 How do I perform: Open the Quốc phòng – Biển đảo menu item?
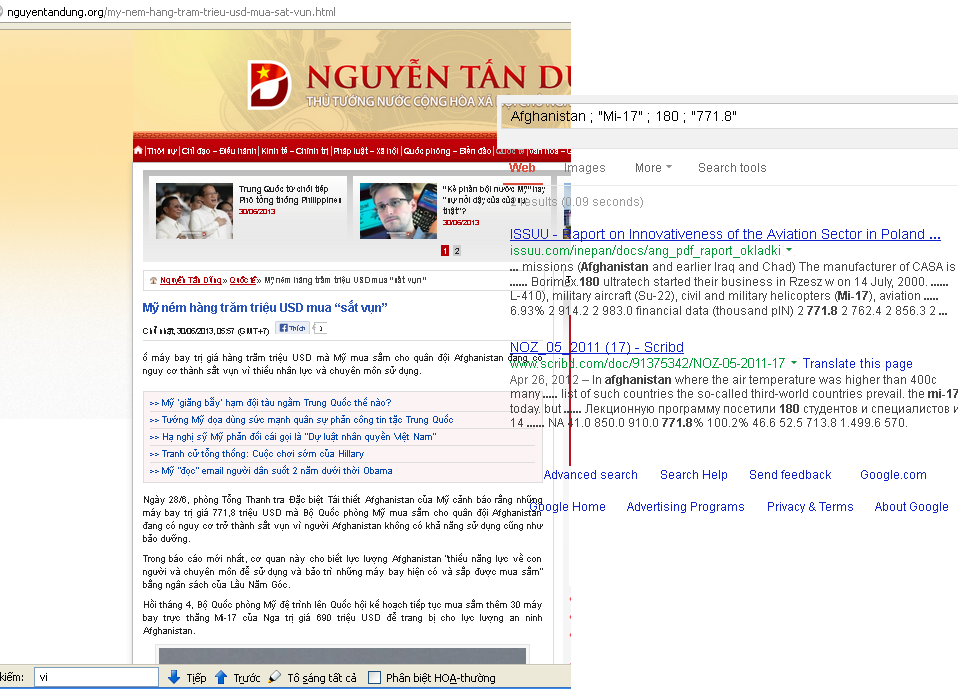pos(447,151)
